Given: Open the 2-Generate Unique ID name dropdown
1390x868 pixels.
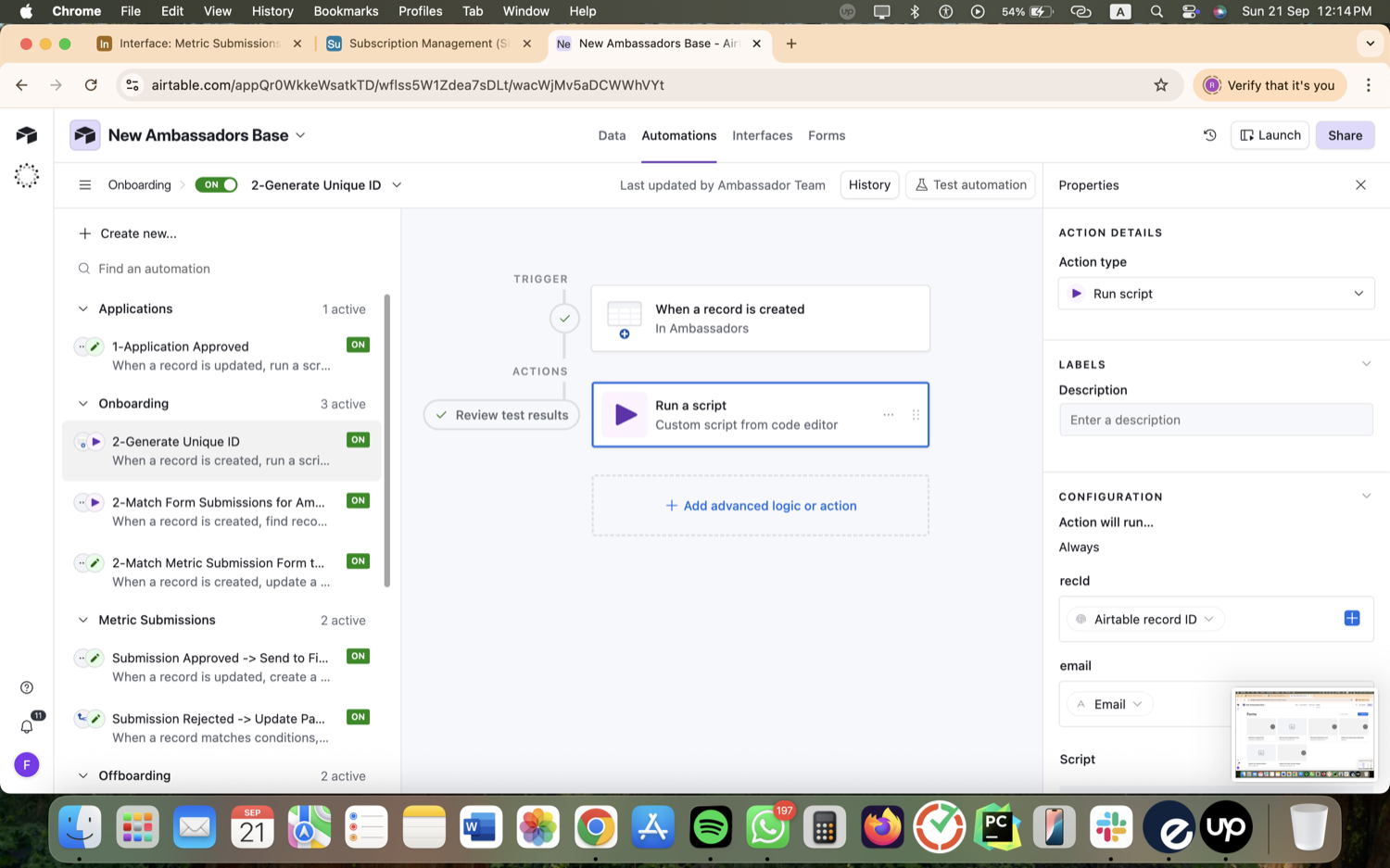Looking at the screenshot, I should click(397, 185).
